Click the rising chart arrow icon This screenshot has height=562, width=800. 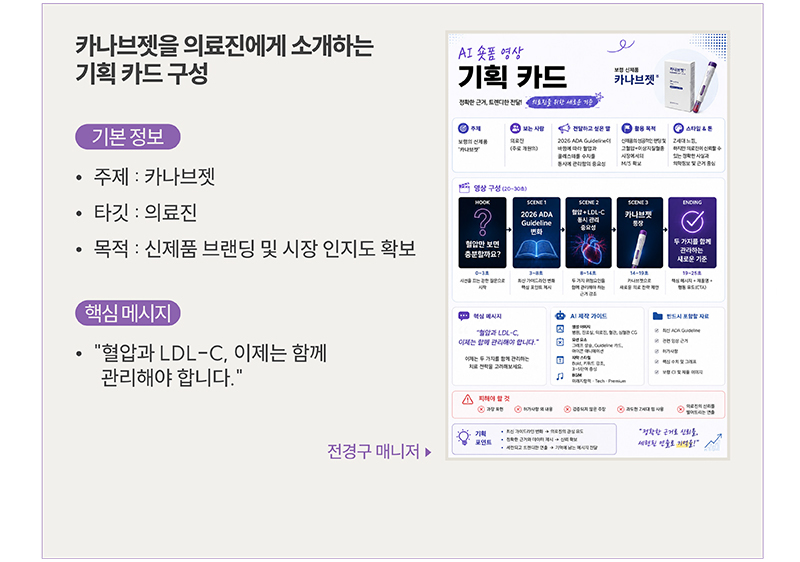pyautogui.click(x=713, y=442)
